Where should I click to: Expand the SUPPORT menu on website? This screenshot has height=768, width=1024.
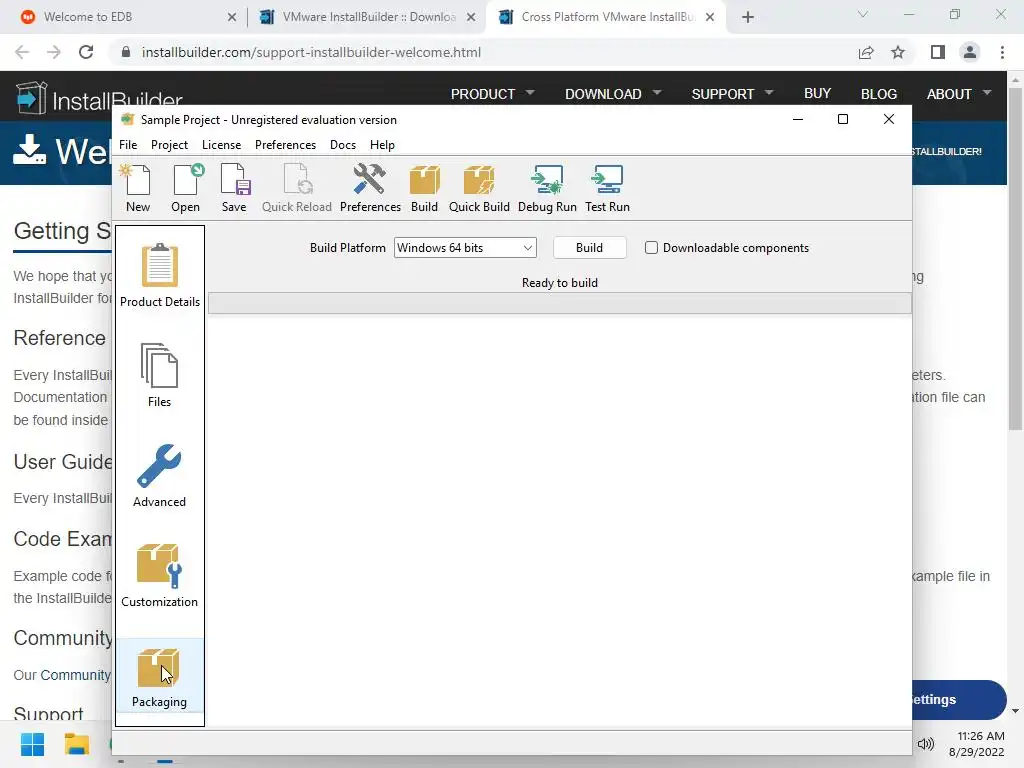click(x=732, y=94)
